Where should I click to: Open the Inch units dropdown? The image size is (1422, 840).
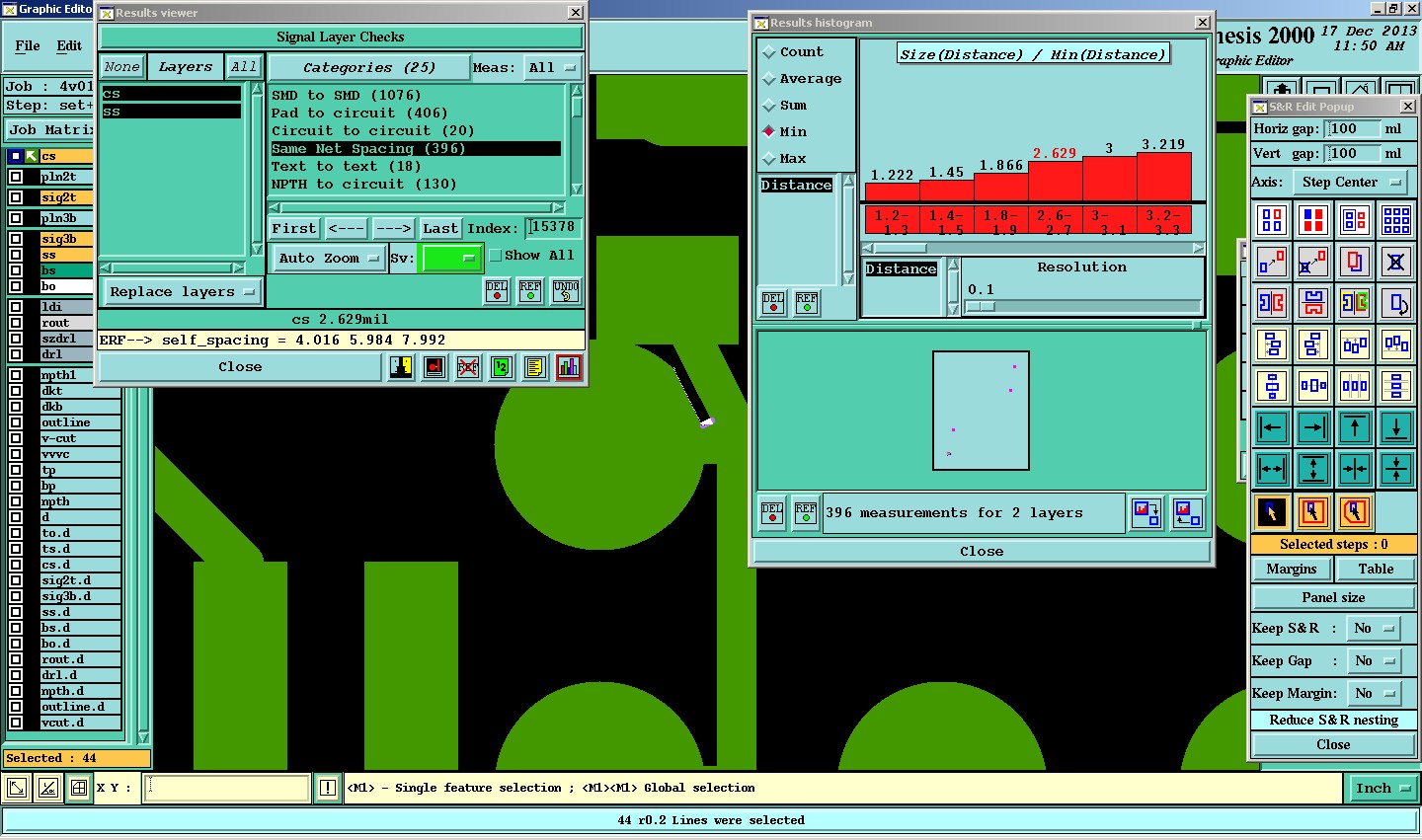1382,789
